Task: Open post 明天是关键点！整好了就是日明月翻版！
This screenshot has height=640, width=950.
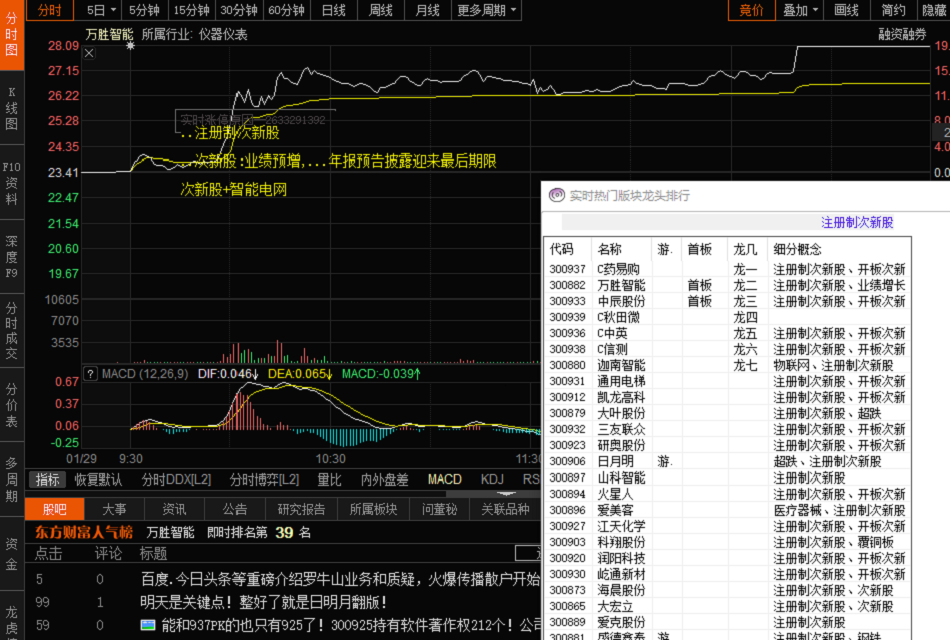Action: coord(263,602)
